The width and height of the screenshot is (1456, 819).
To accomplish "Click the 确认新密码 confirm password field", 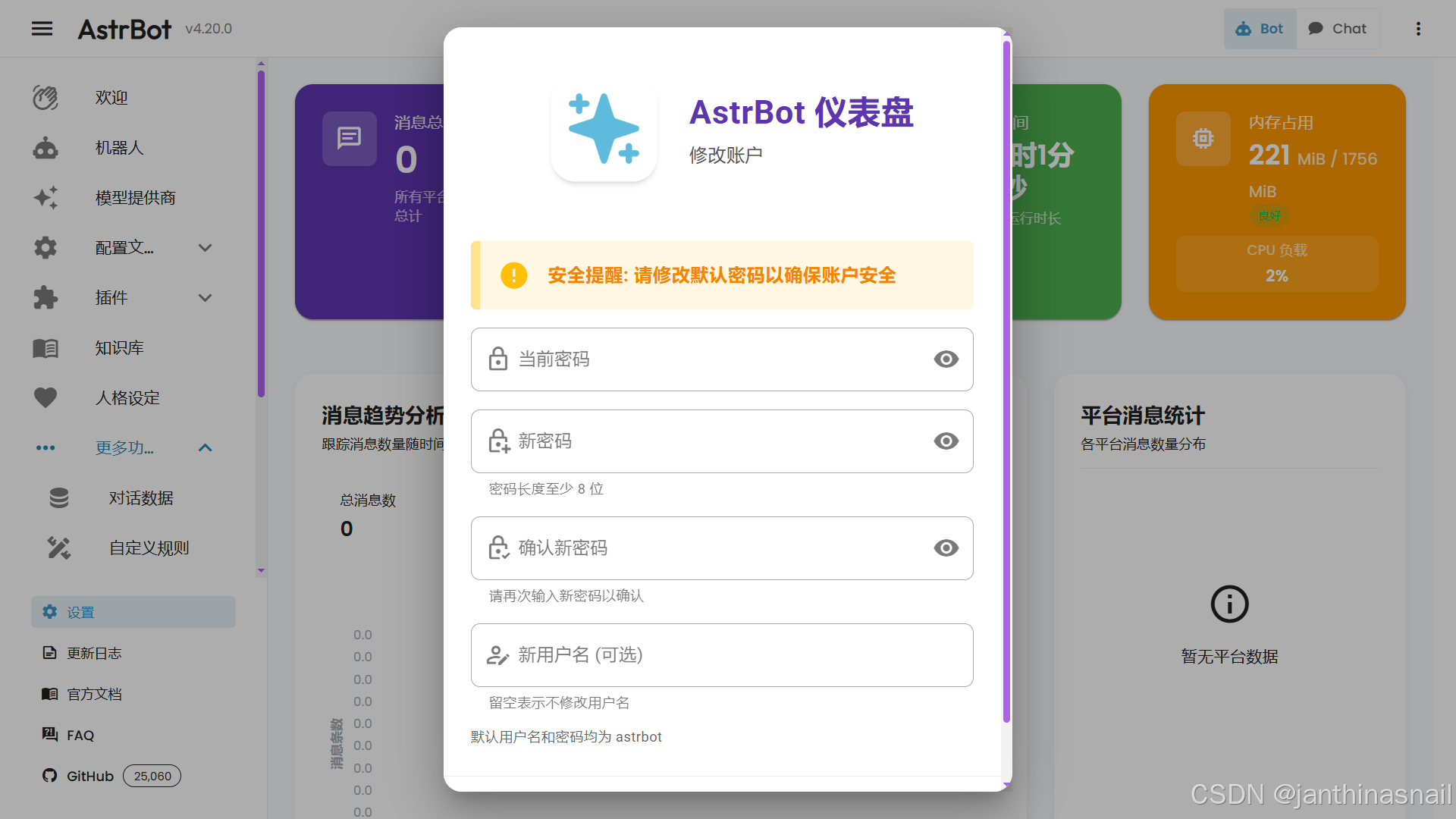I will (722, 548).
